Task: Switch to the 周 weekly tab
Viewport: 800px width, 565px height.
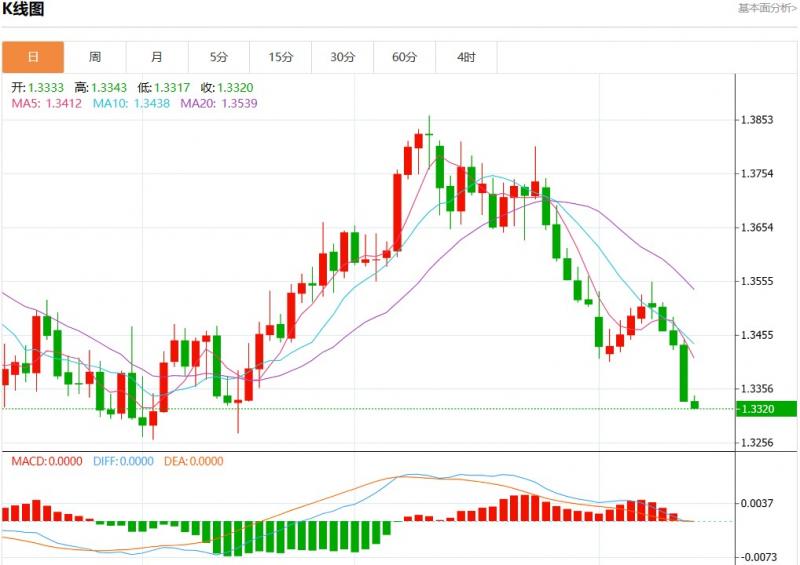Action: click(94, 57)
